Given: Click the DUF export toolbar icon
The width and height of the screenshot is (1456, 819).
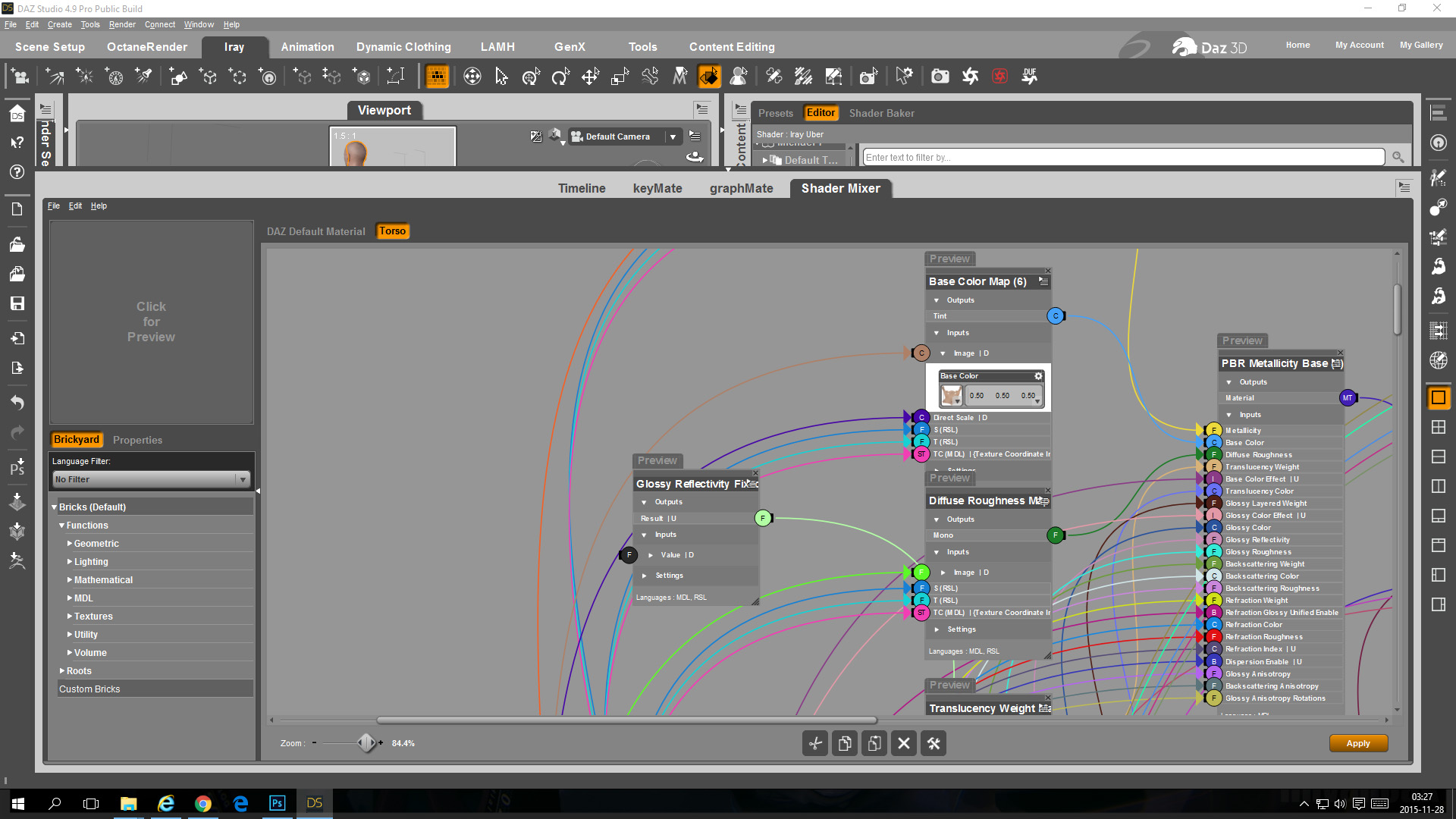Looking at the screenshot, I should click(1029, 76).
